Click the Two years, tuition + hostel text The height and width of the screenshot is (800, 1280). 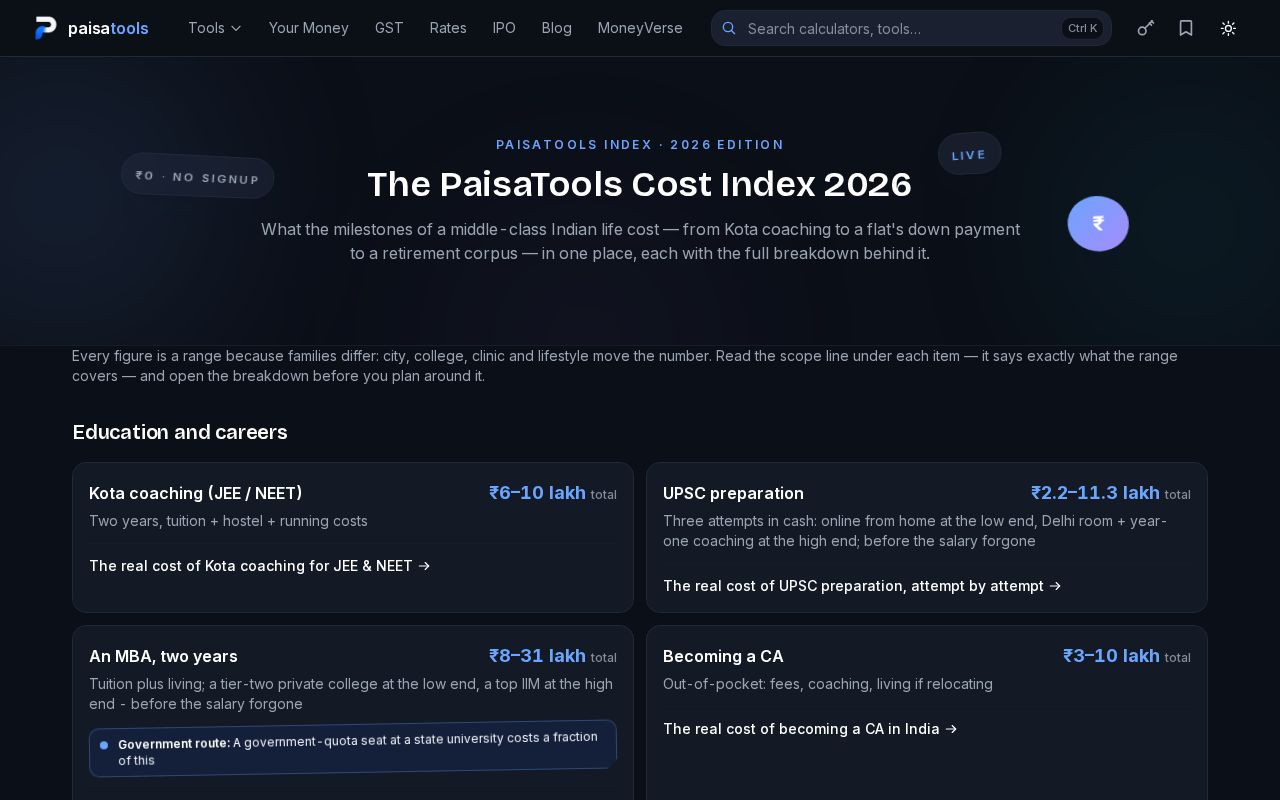pyautogui.click(x=228, y=521)
